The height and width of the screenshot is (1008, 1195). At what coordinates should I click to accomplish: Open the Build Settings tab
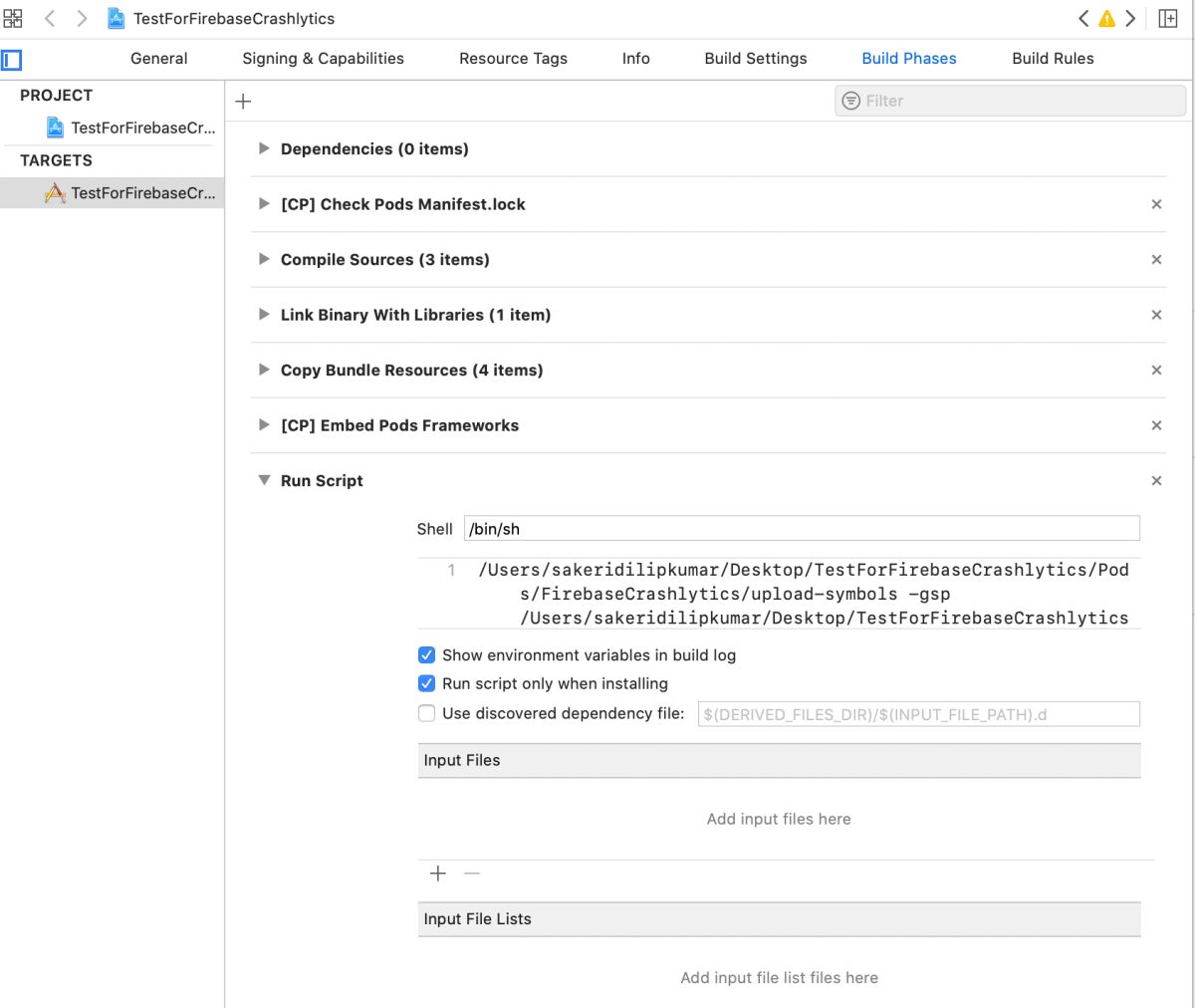[756, 59]
